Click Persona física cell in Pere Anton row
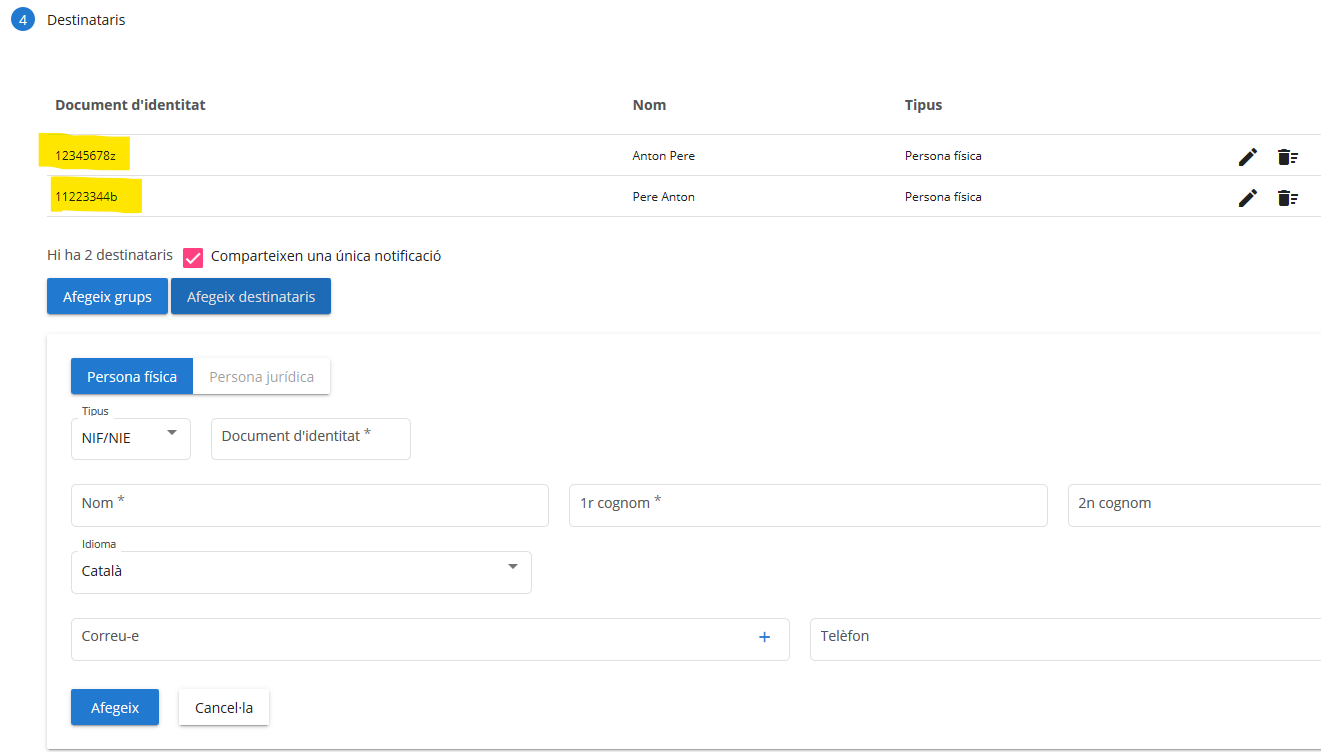1321x752 pixels. pyautogui.click(x=943, y=197)
